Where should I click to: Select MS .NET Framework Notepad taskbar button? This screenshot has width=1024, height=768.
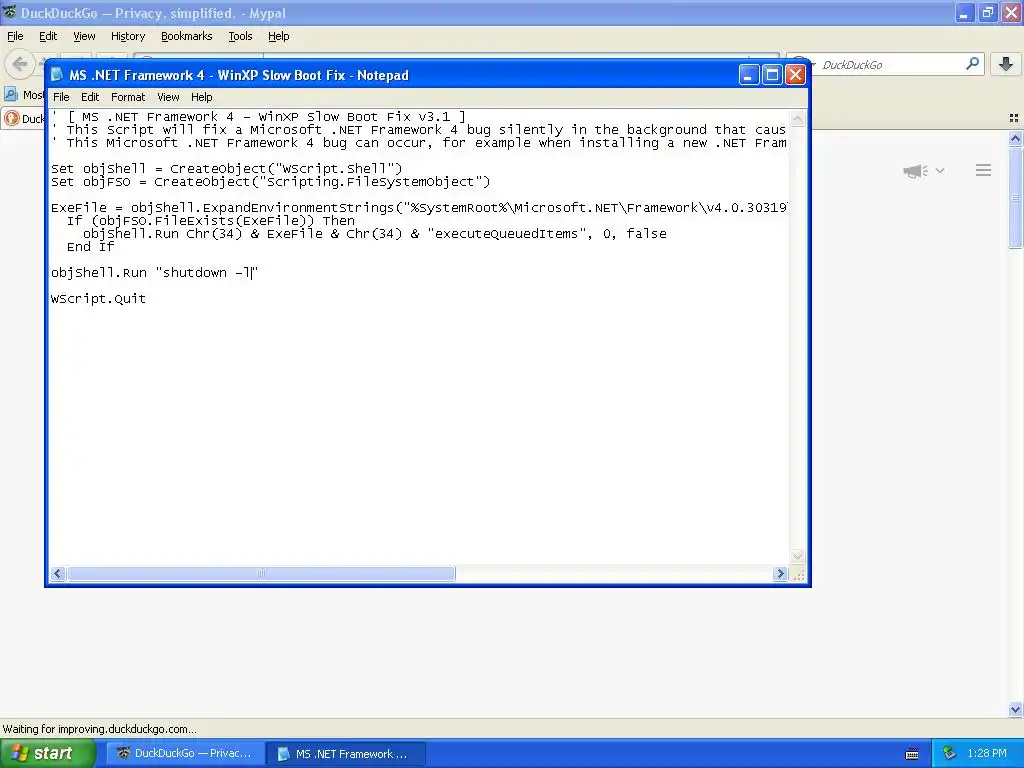point(346,754)
